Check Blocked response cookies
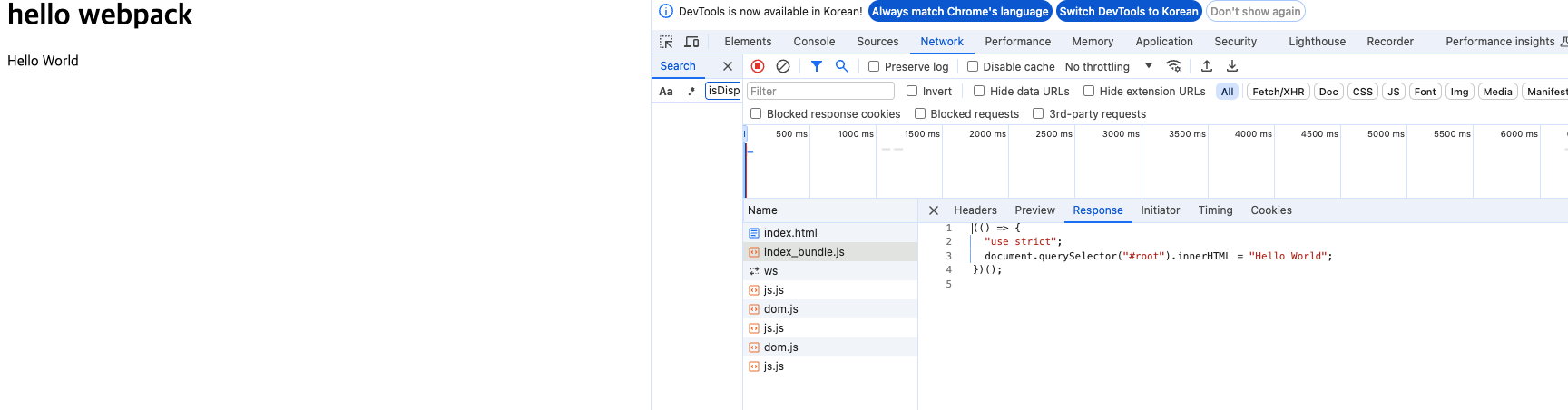The image size is (1568, 410). point(756,113)
